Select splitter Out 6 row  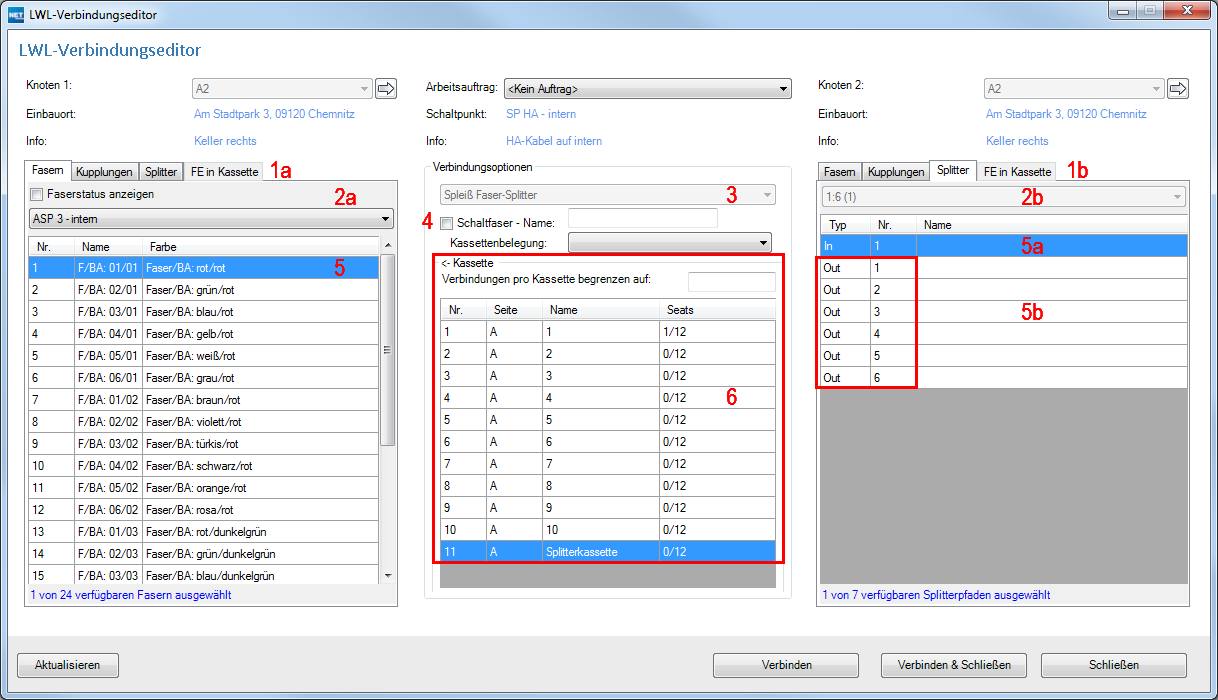1004,377
